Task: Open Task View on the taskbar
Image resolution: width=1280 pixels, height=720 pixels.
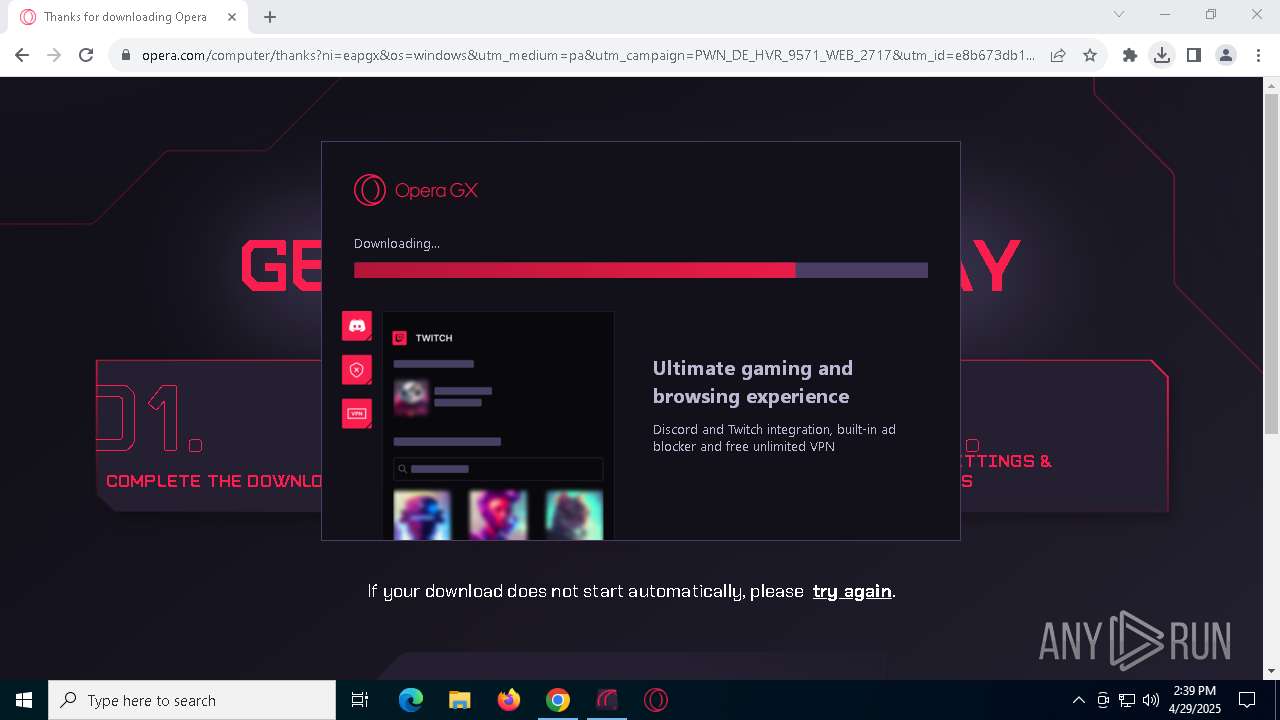Action: tap(360, 700)
